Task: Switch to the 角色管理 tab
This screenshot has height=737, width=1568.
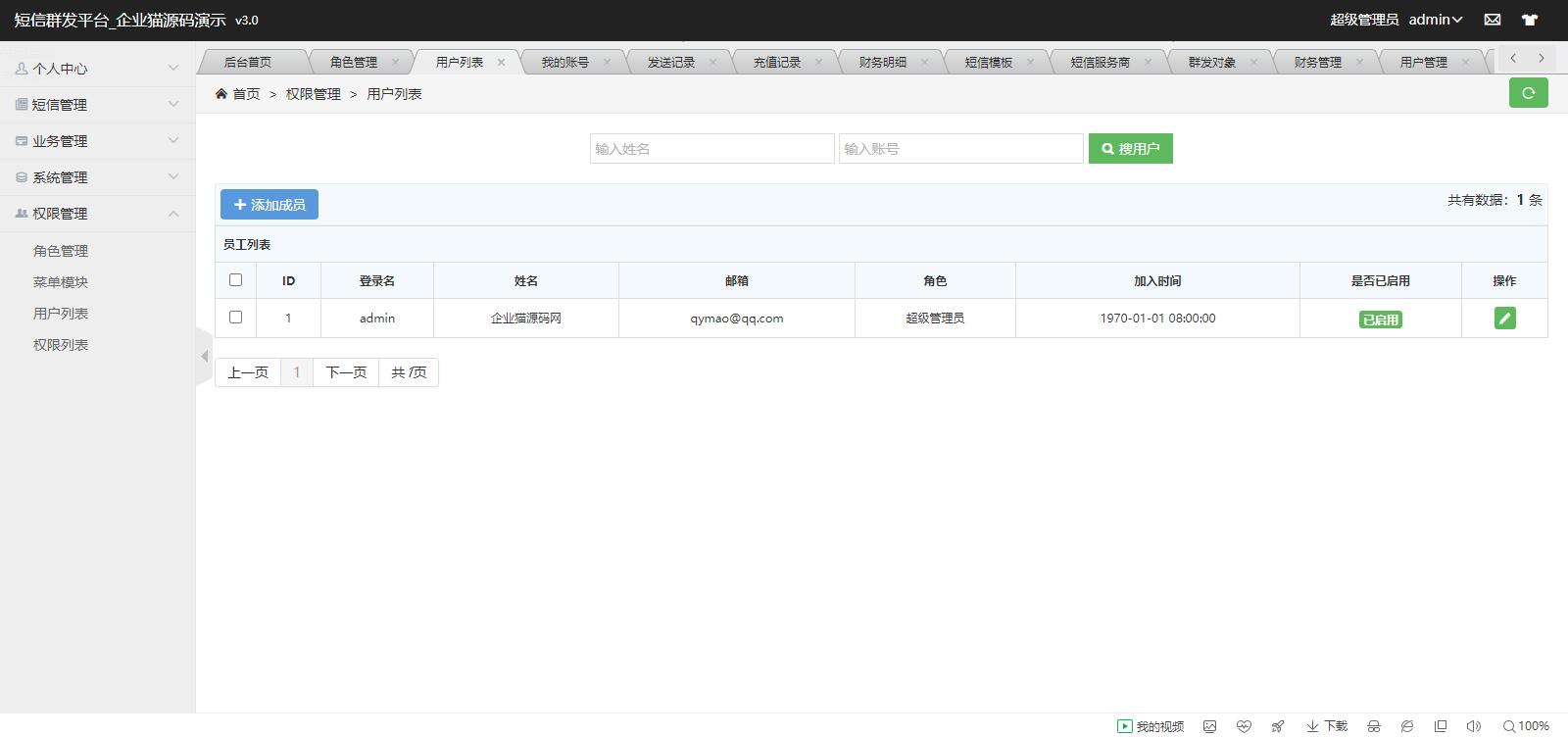Action: [x=353, y=62]
